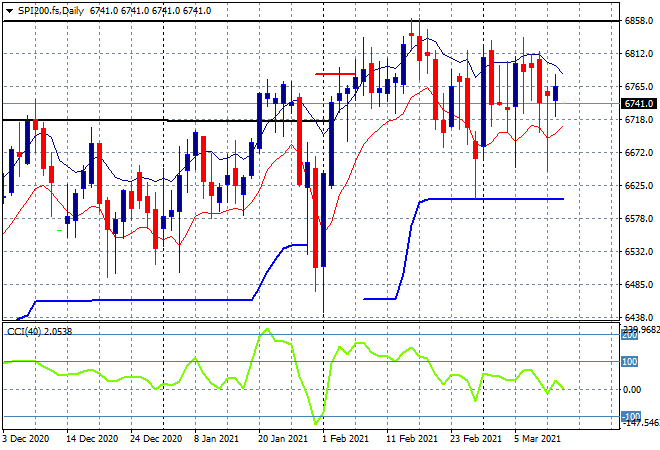Click the 8 Jan 2021 date label
The width and height of the screenshot is (660, 450).
click(x=216, y=439)
